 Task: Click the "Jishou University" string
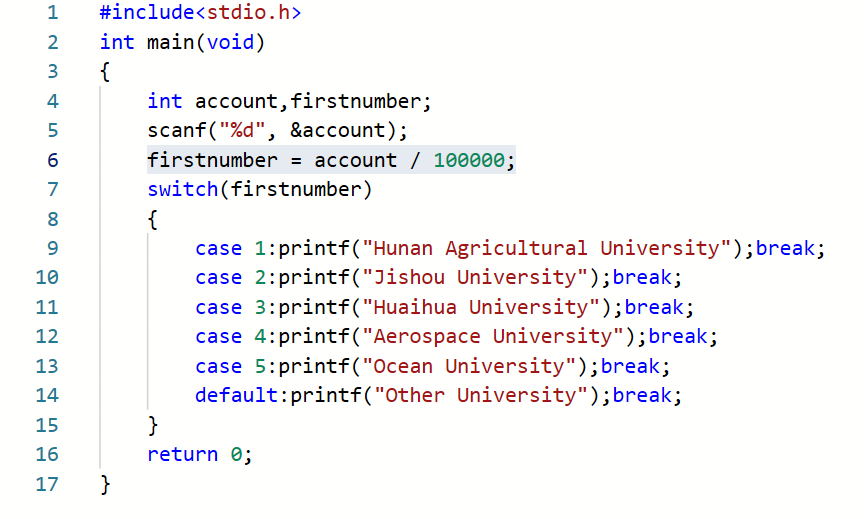474,277
